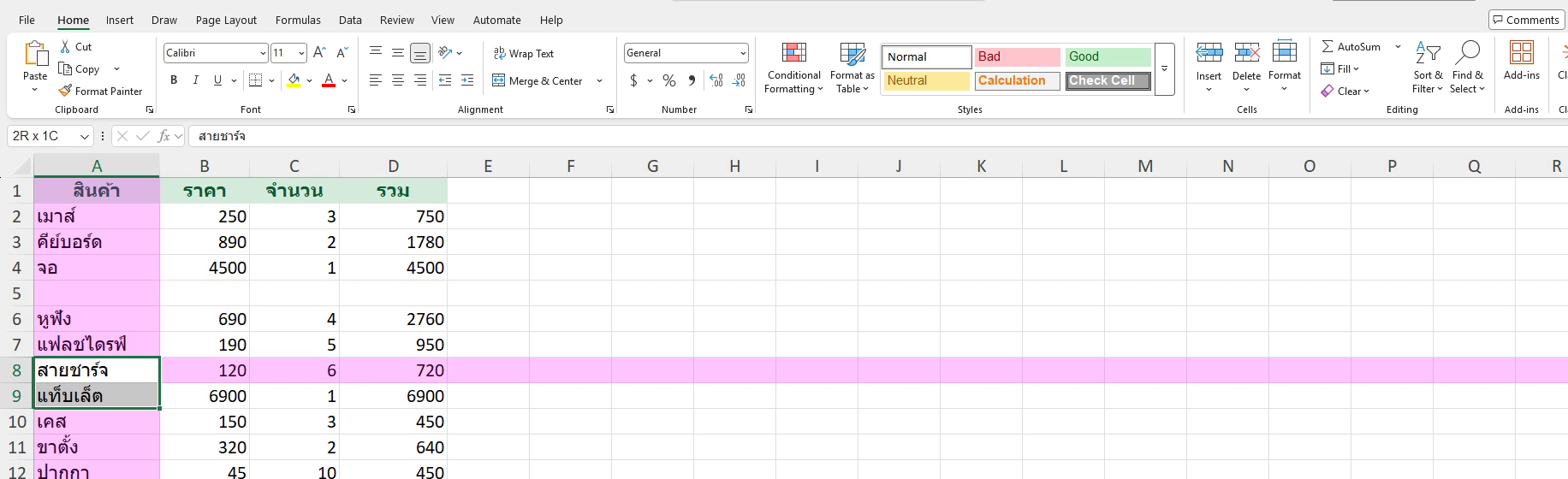Screen dimensions: 1568x479
Task: Toggle Underline formatting
Action: [217, 80]
